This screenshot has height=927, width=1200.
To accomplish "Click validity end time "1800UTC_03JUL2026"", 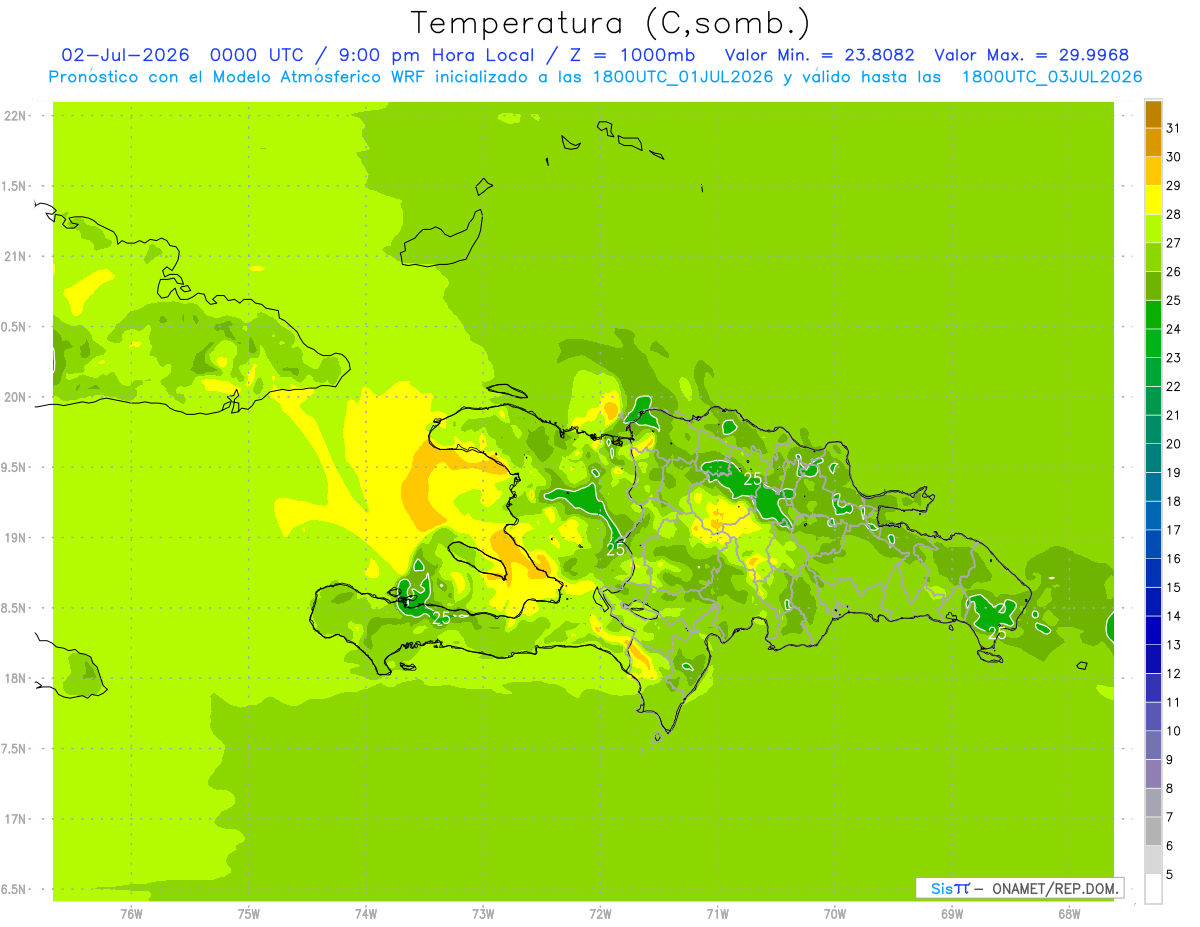I will pos(1052,77).
